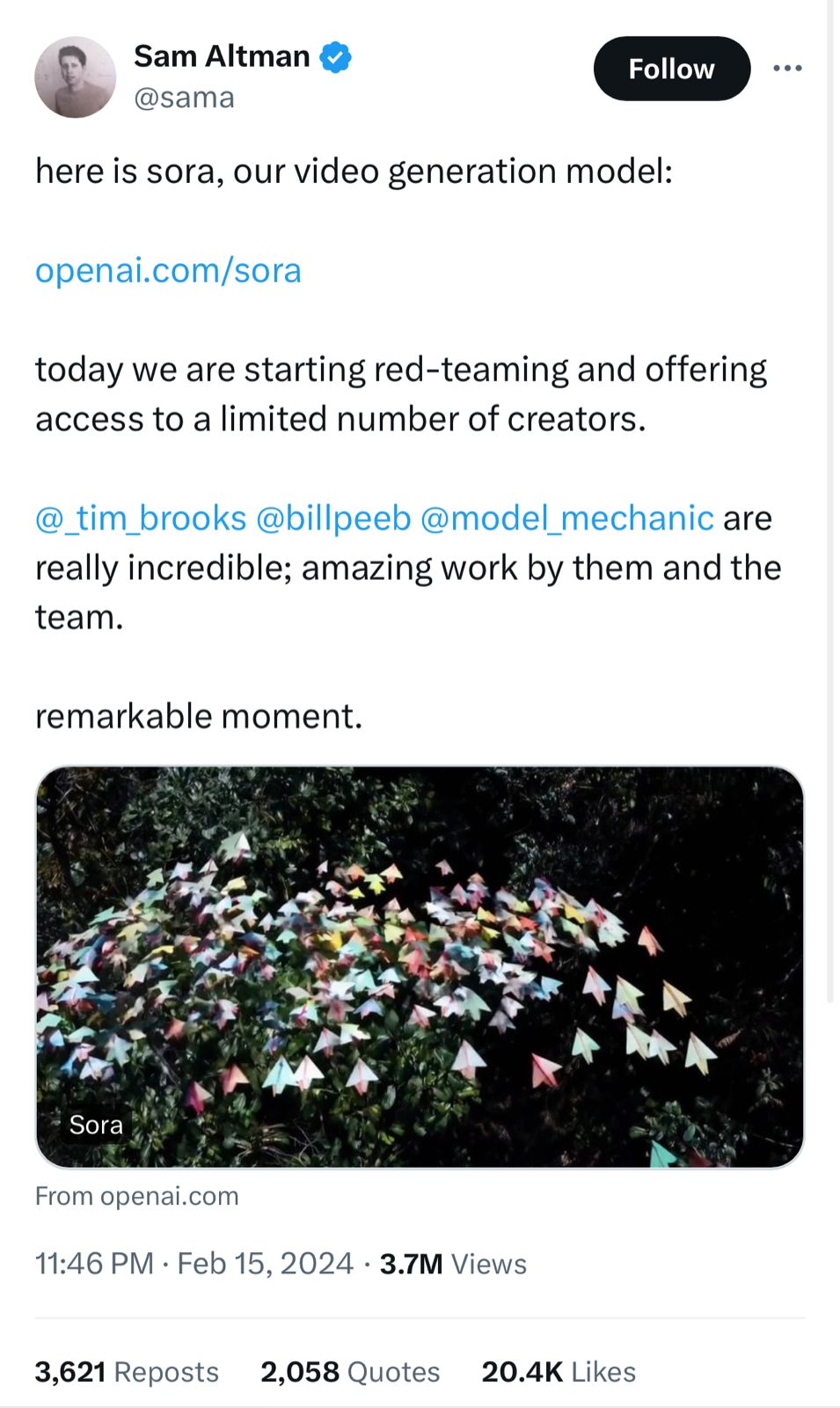The height and width of the screenshot is (1408, 840).
Task: Open the @_tim_brooks mention
Action: [x=141, y=518]
